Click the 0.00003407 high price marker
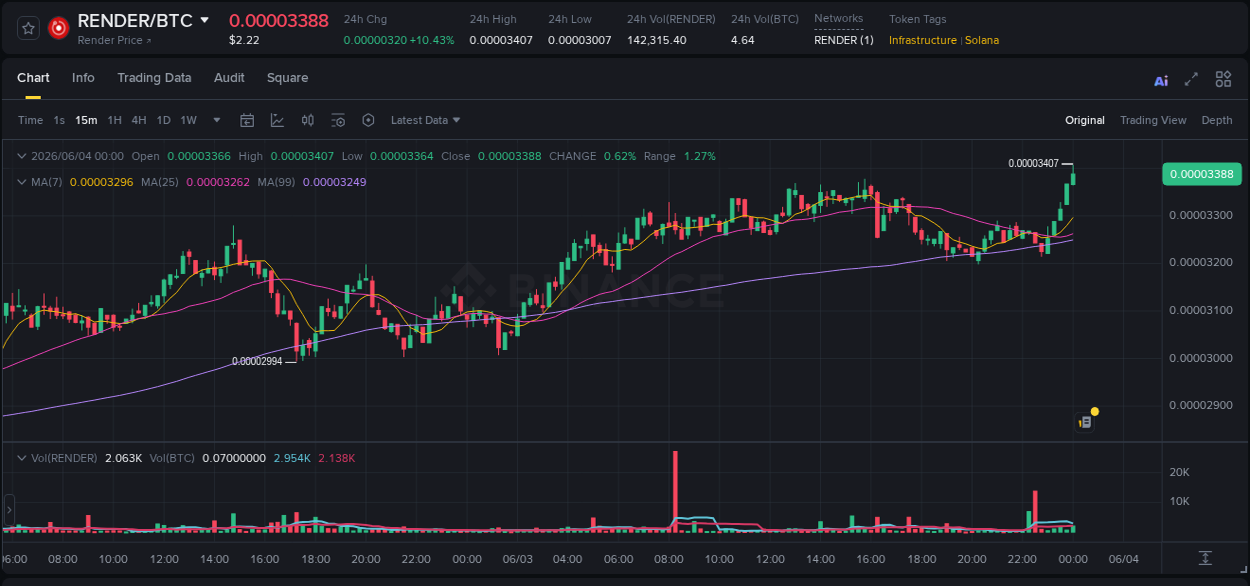The width and height of the screenshot is (1250, 586). pyautogui.click(x=1033, y=163)
